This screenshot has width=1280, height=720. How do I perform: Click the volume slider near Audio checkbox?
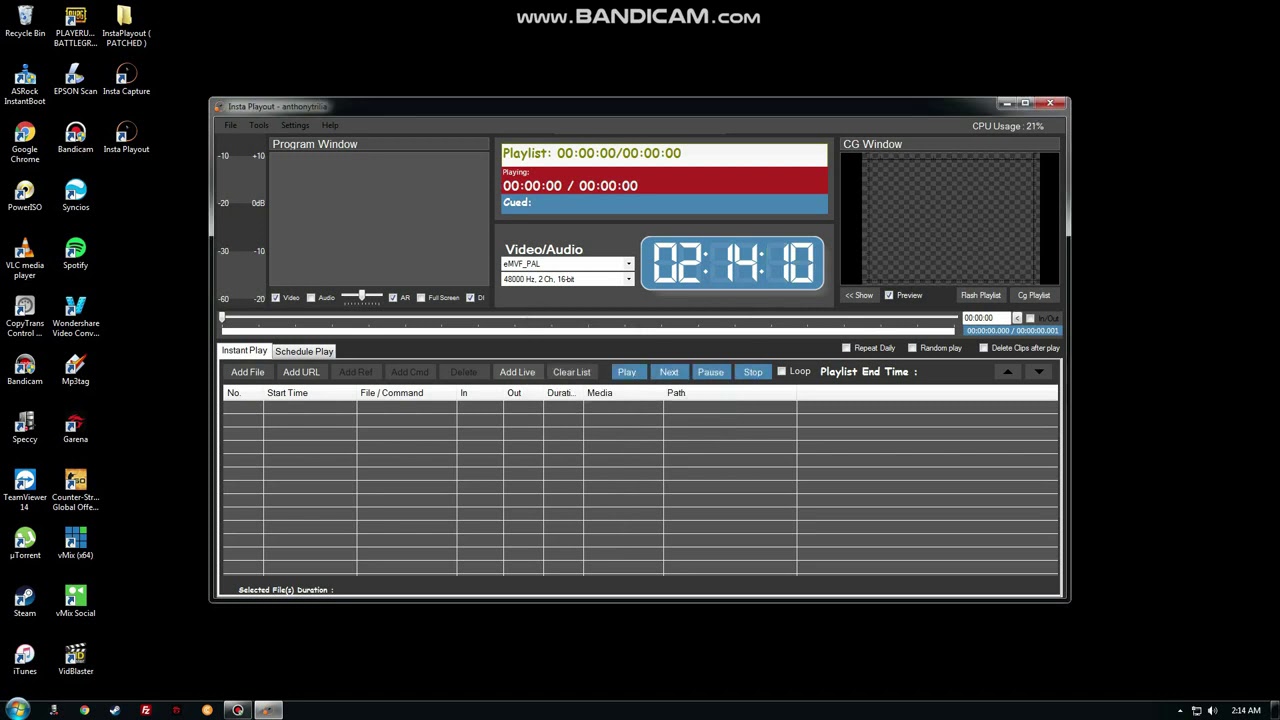(361, 297)
